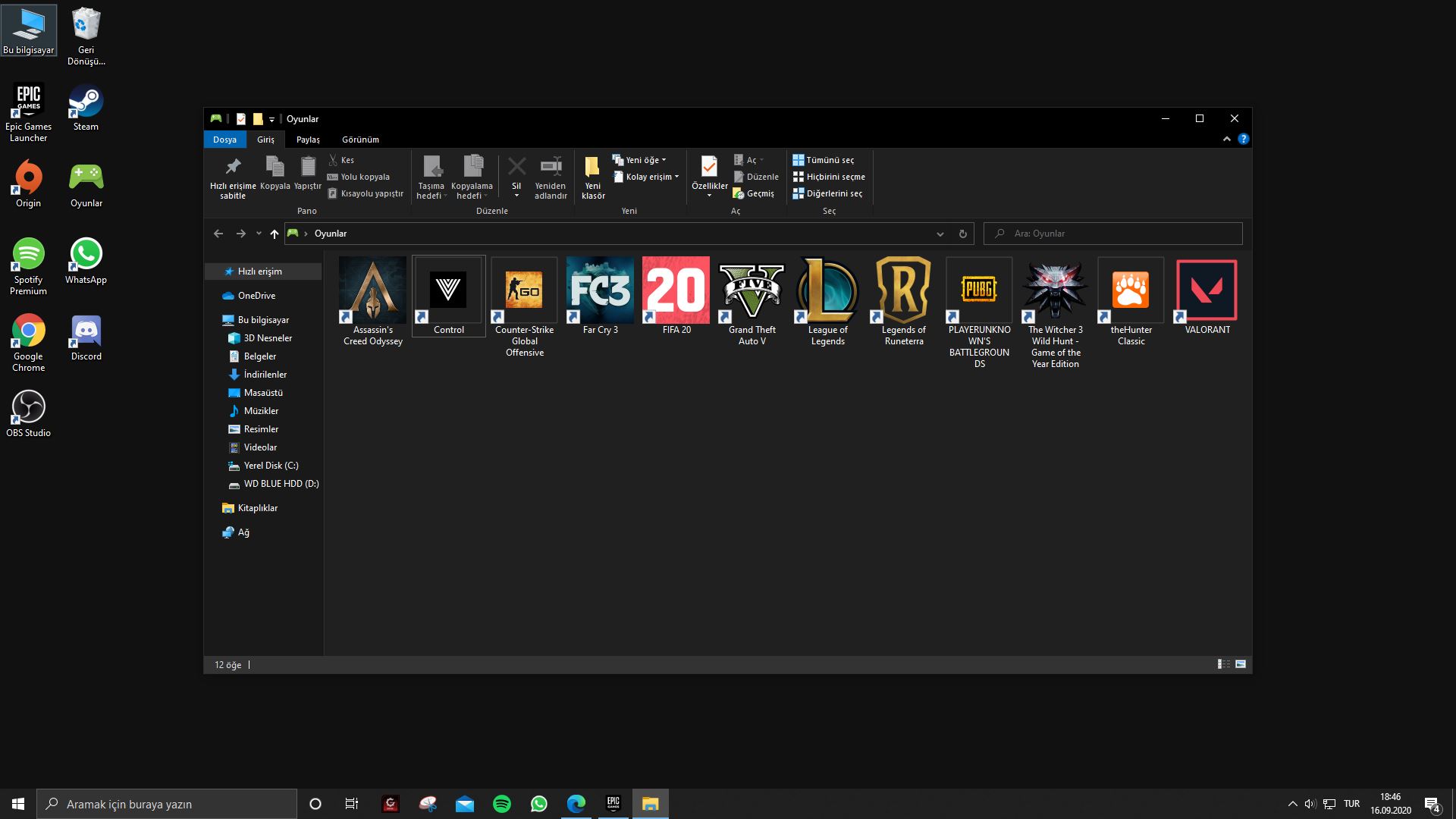Click the Google Chrome desktop icon
Screen dimensions: 1456x819
point(28,342)
